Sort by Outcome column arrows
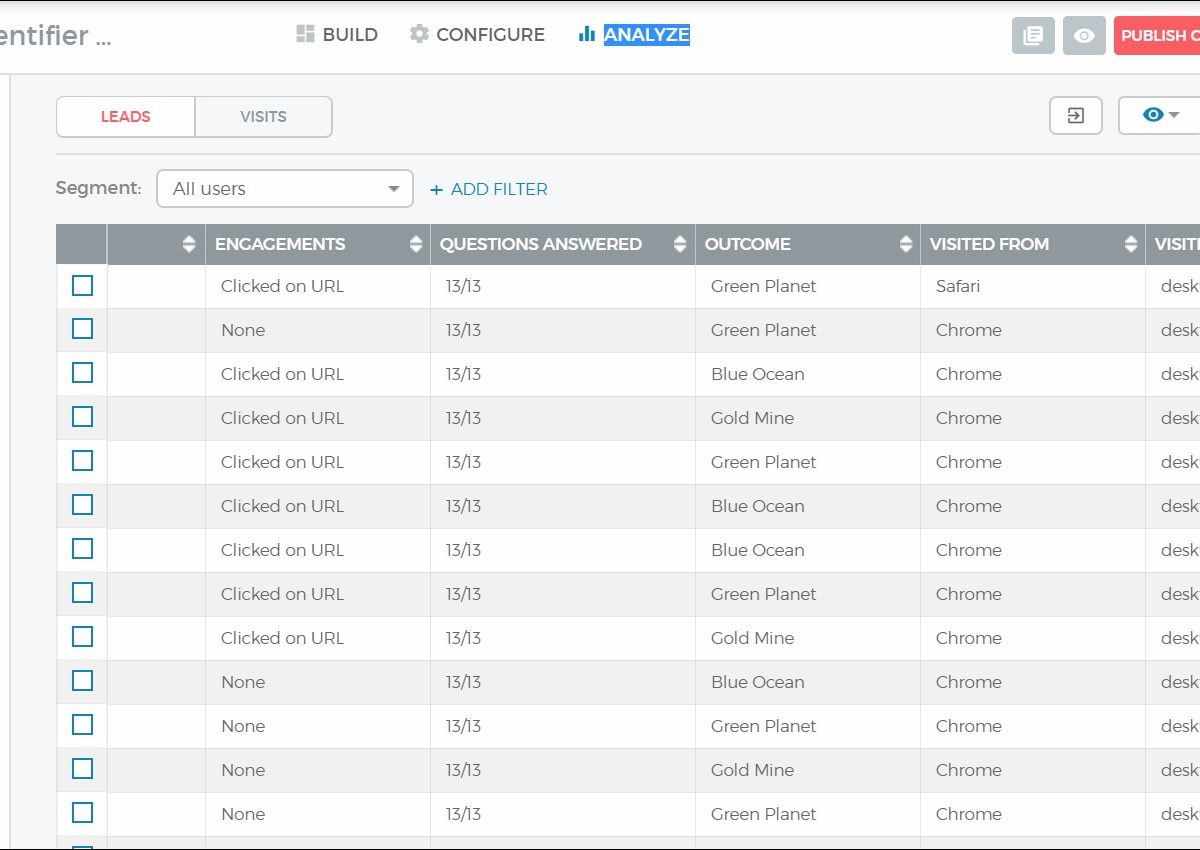This screenshot has width=1200, height=850. pyautogui.click(x=906, y=244)
